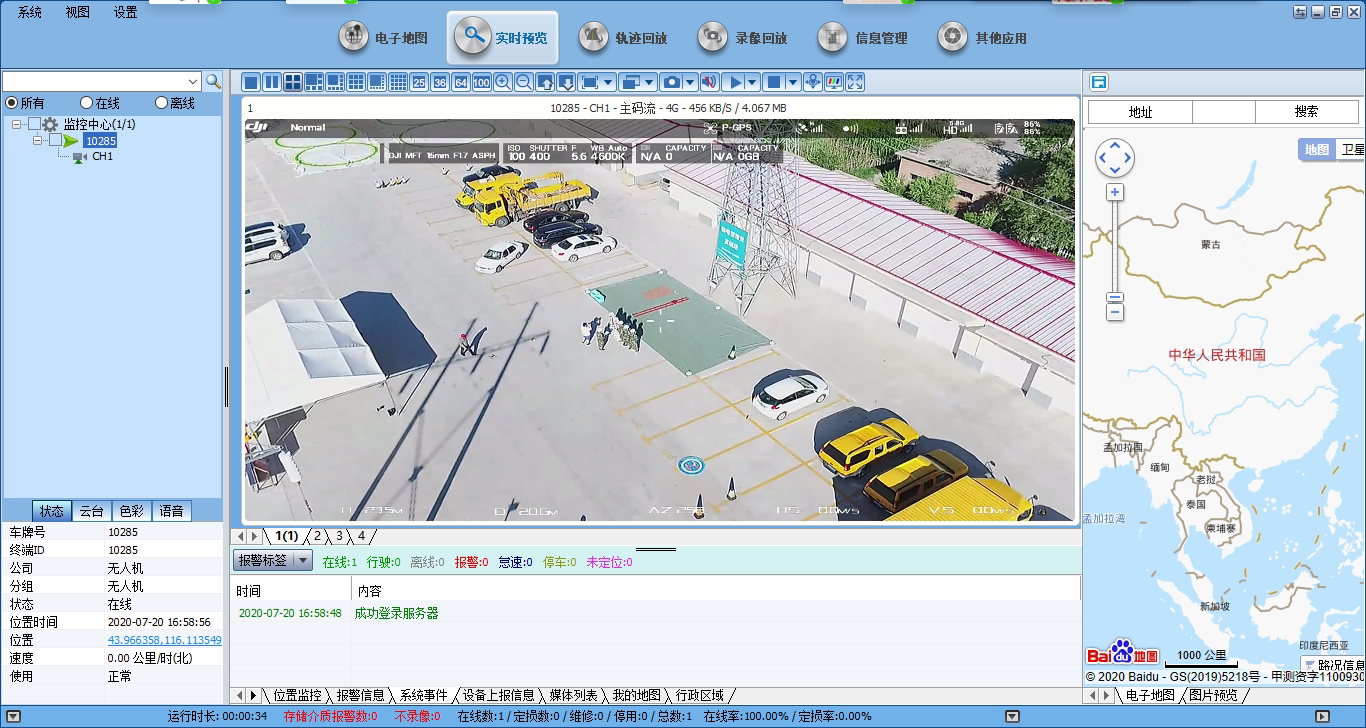The width and height of the screenshot is (1366, 728).
Task: Toggle the muted speaker icon
Action: click(x=709, y=82)
